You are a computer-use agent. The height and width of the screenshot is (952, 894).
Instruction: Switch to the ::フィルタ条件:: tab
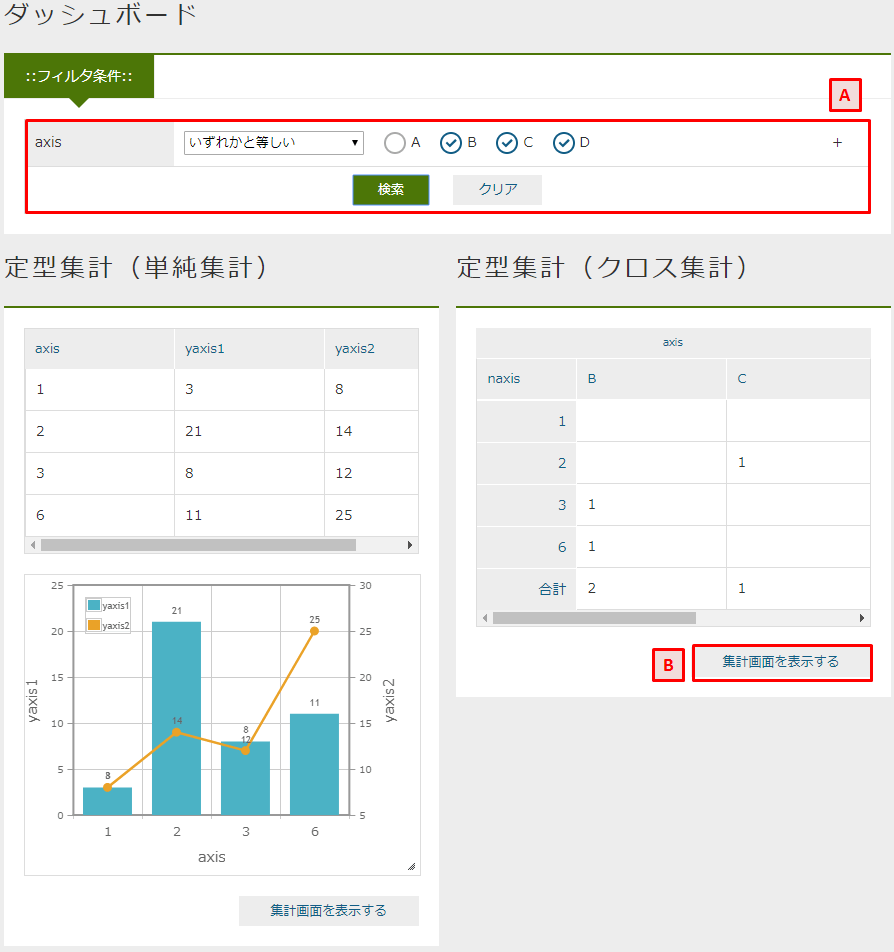tap(80, 75)
